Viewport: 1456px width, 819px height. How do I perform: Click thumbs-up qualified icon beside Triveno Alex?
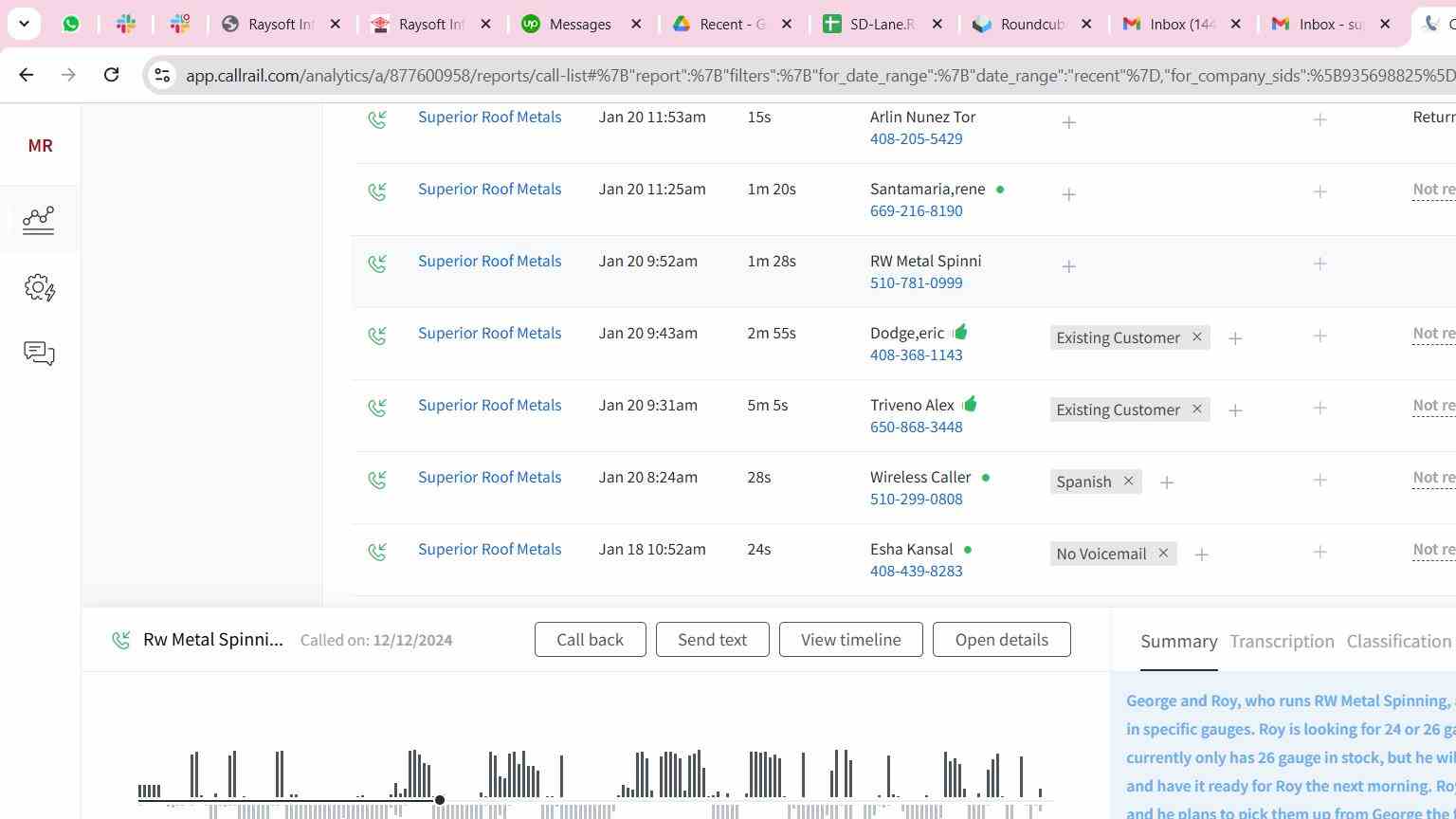969,404
